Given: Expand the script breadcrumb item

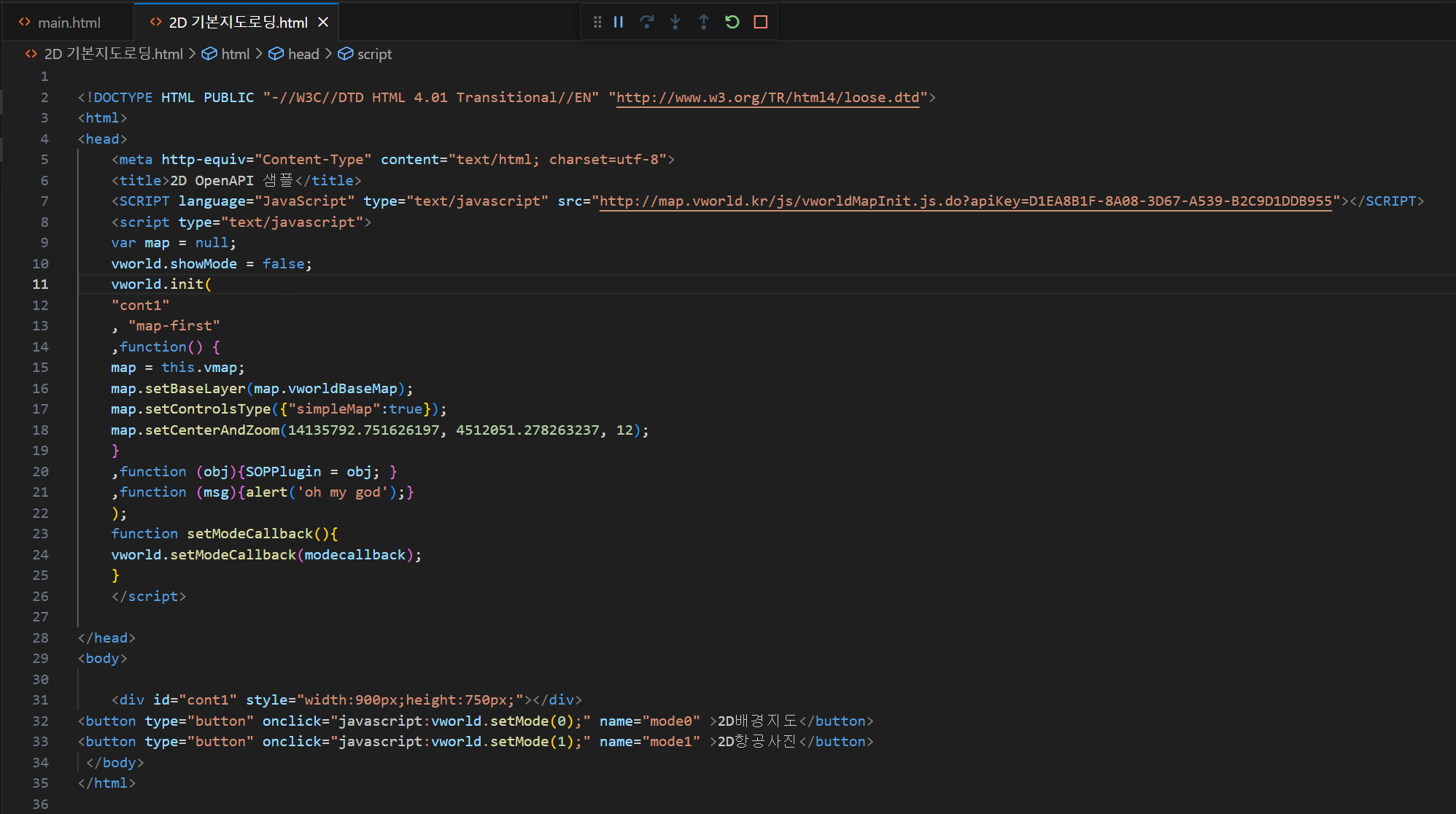Looking at the screenshot, I should coord(373,54).
